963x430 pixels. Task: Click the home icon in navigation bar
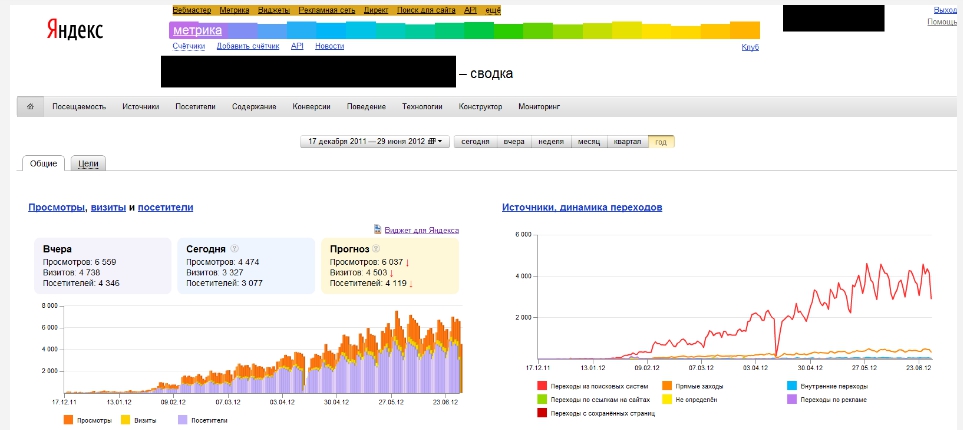pos(31,106)
